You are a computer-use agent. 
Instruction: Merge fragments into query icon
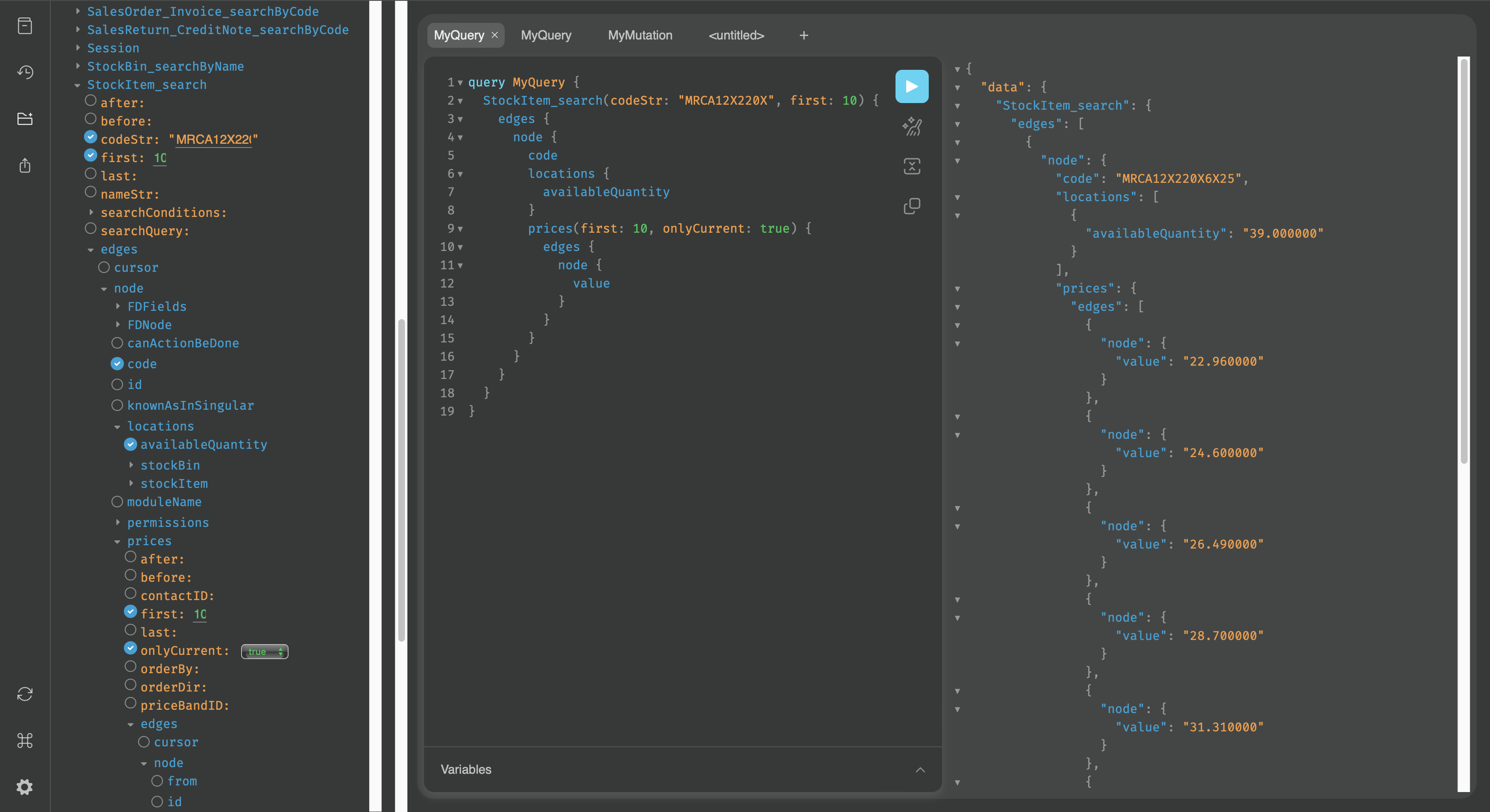(x=912, y=167)
